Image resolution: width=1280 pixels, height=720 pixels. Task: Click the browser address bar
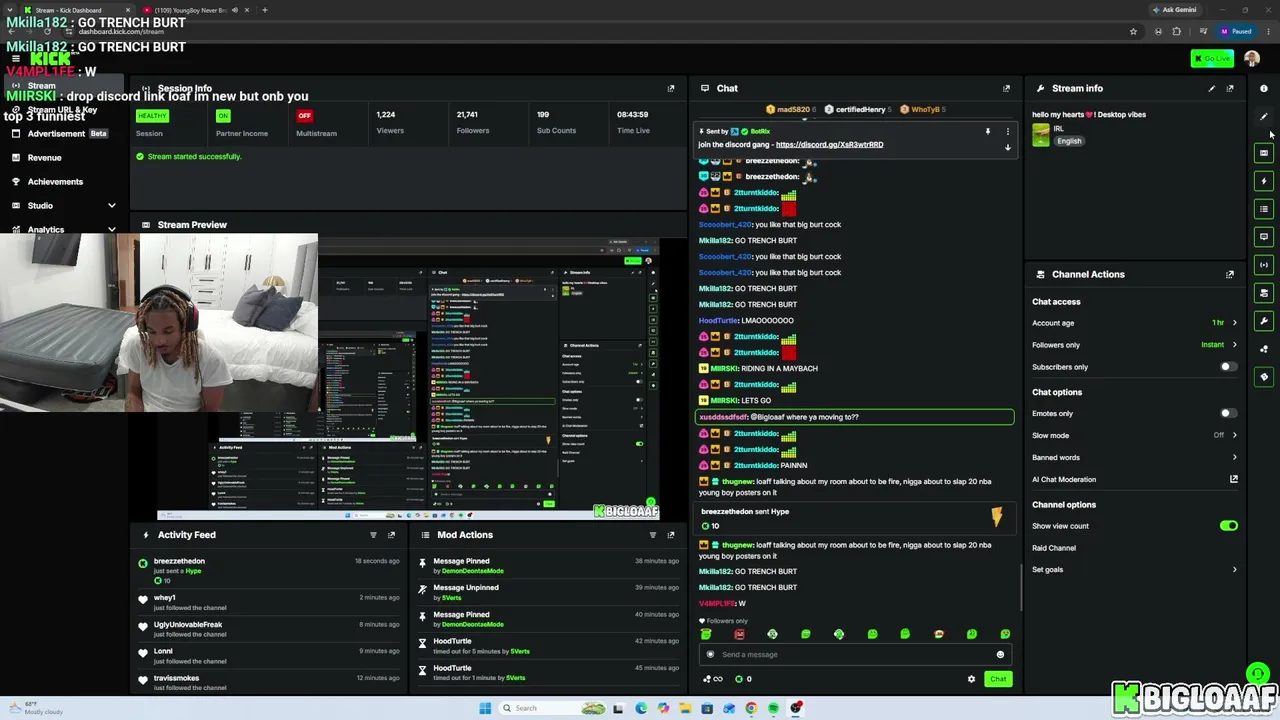pos(600,31)
